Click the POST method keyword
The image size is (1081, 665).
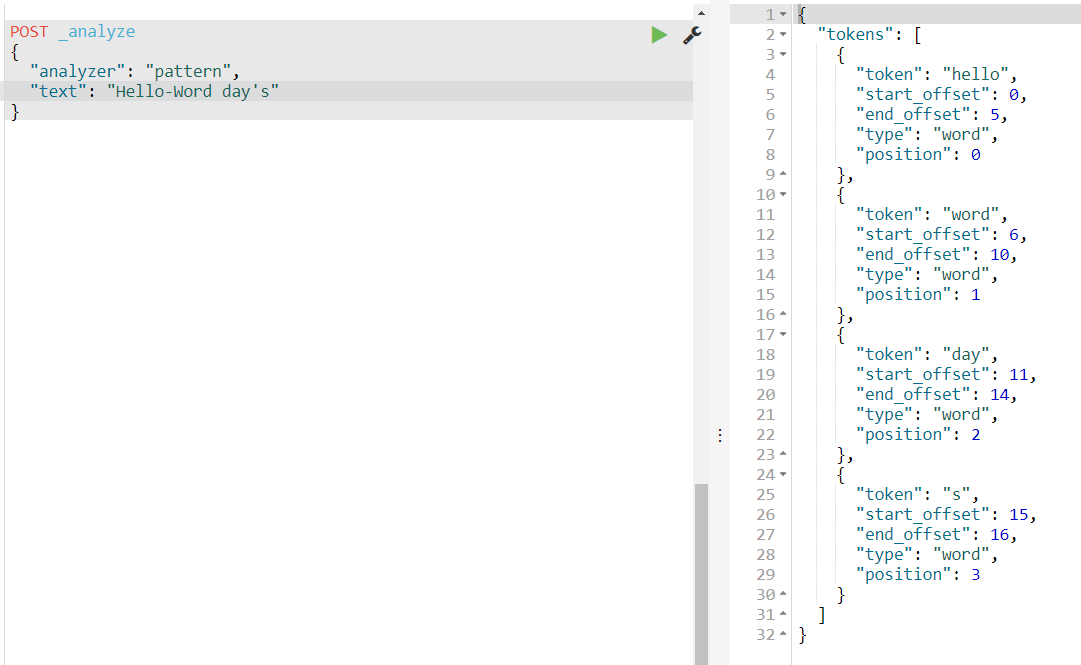tap(29, 32)
